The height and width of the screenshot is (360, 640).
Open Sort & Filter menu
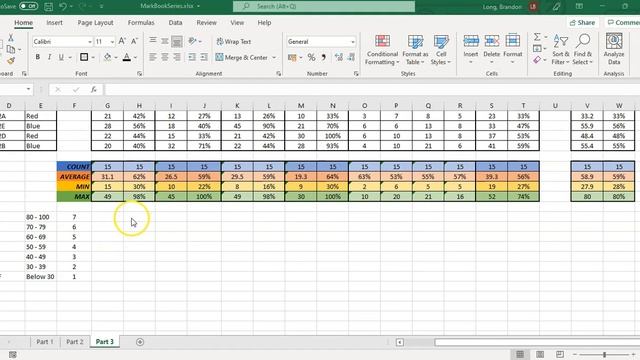click(560, 50)
